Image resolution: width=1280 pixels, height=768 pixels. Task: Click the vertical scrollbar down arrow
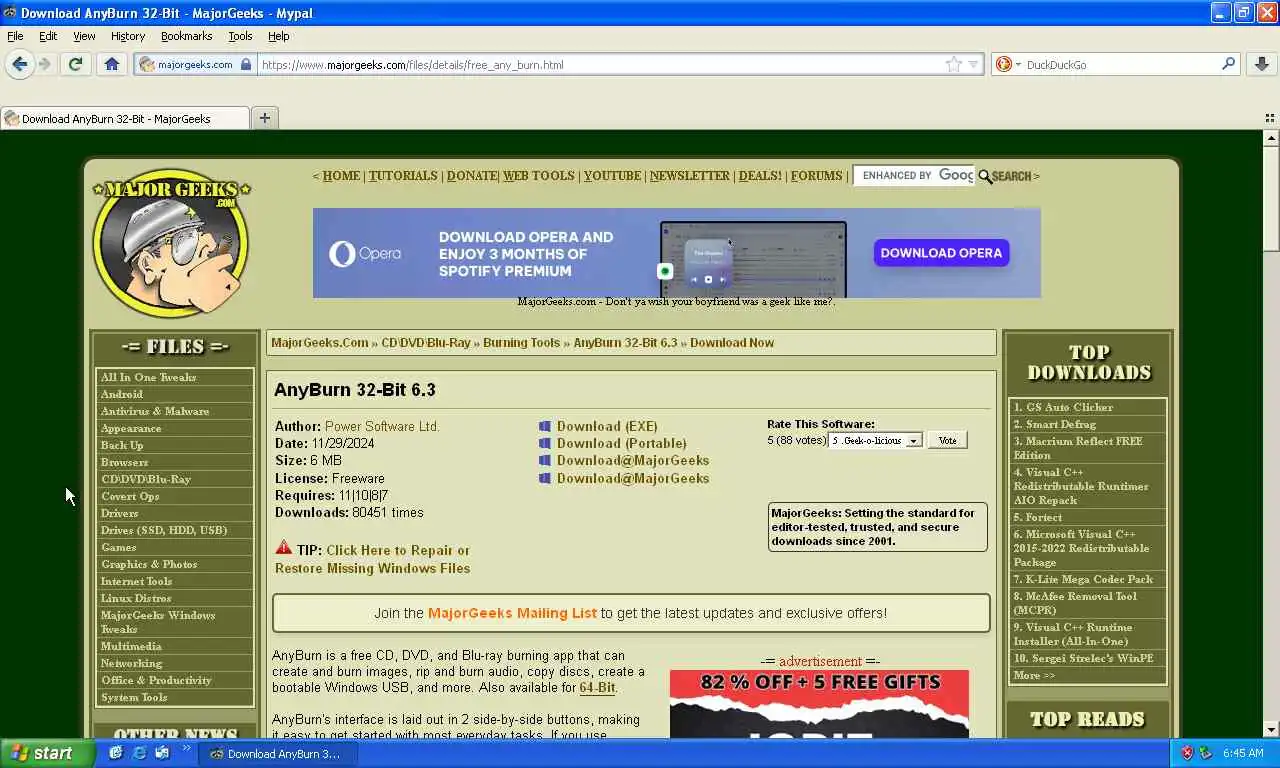[x=1271, y=730]
